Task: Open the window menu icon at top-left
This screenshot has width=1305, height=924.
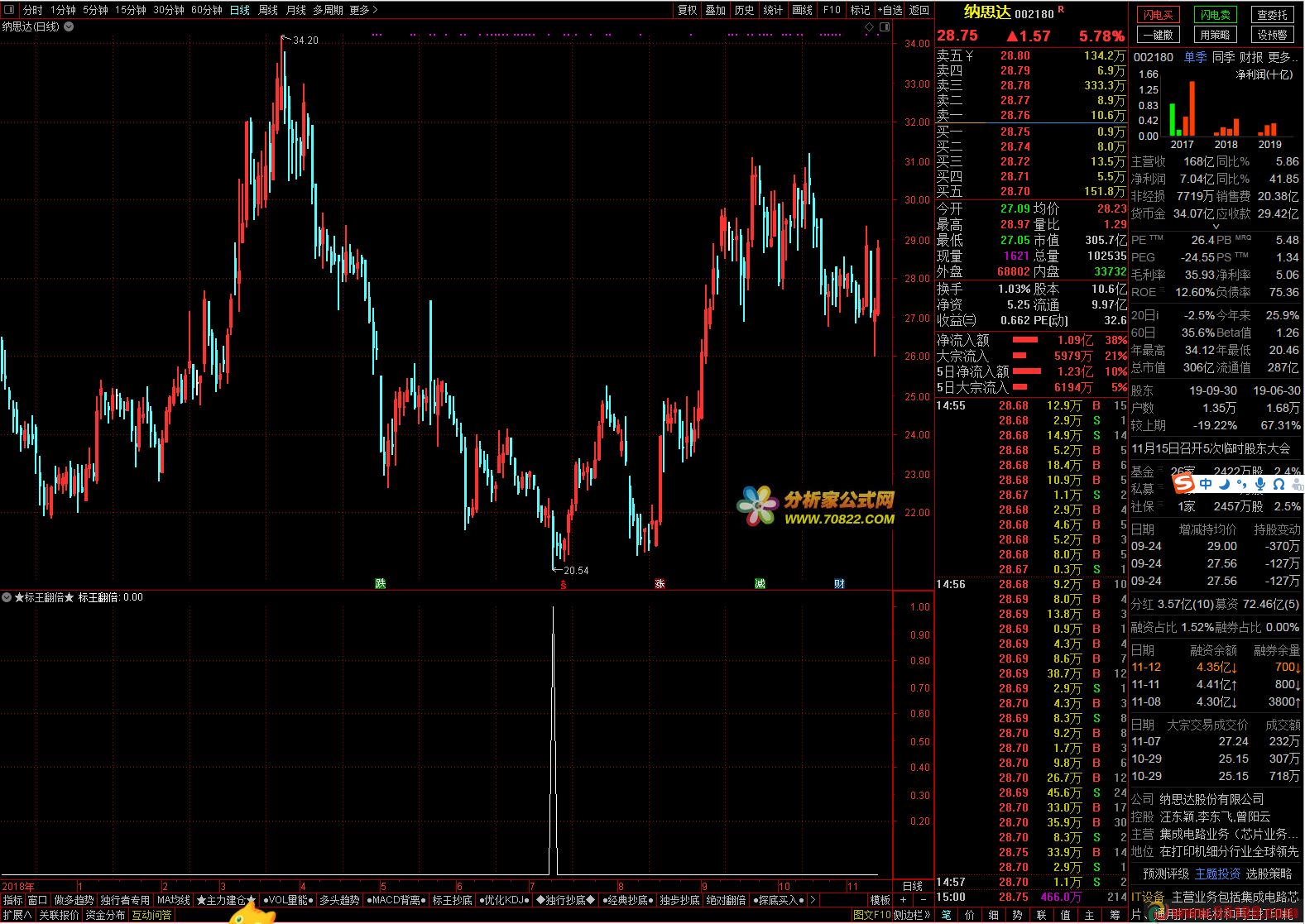Action: [x=9, y=10]
